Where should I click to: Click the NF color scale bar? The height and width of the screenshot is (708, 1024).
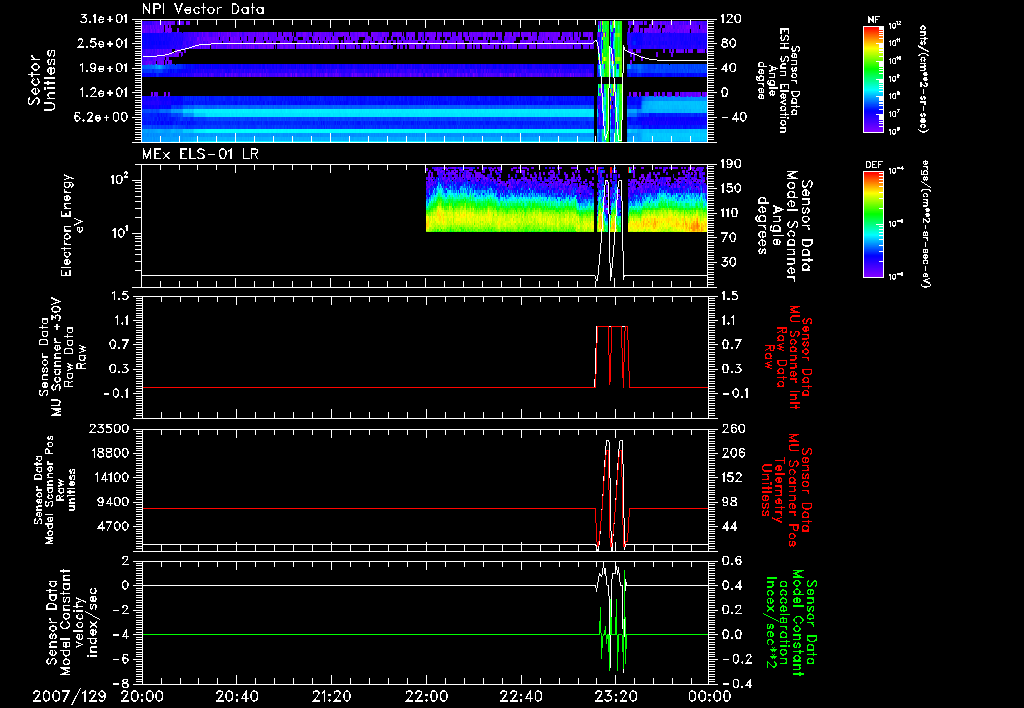(x=873, y=79)
